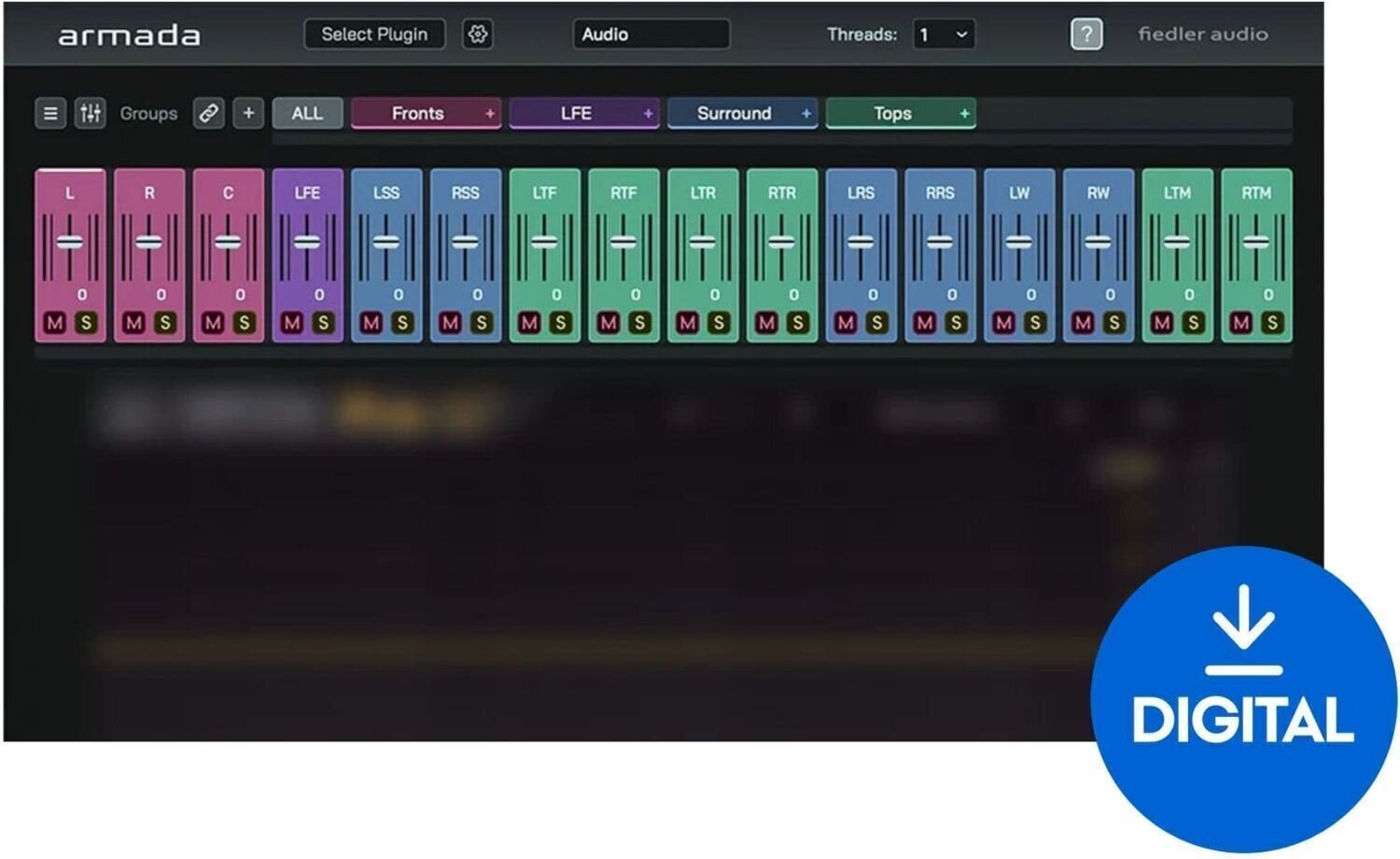Mute the R channel
This screenshot has width=1400, height=859.
click(x=133, y=322)
